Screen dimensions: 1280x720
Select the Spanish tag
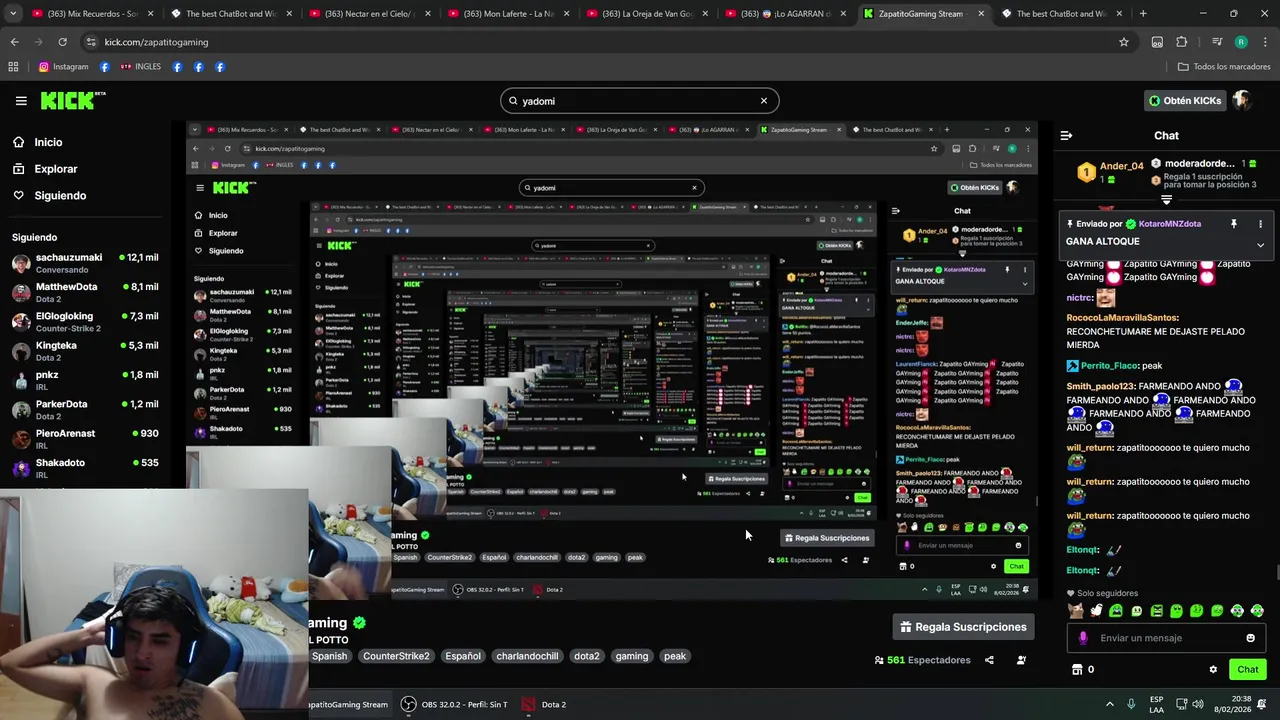(x=329, y=656)
